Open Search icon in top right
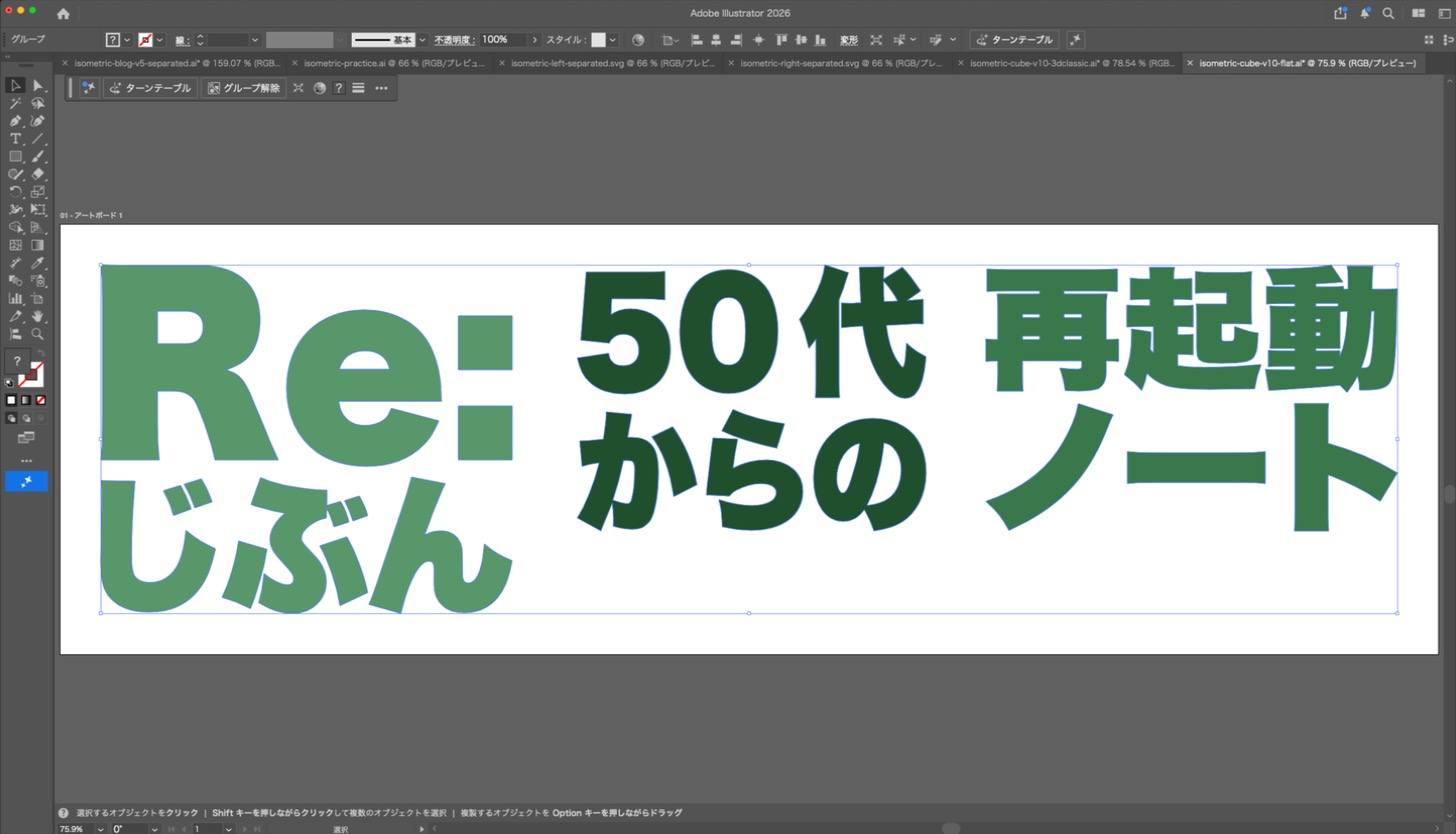 point(1388,13)
